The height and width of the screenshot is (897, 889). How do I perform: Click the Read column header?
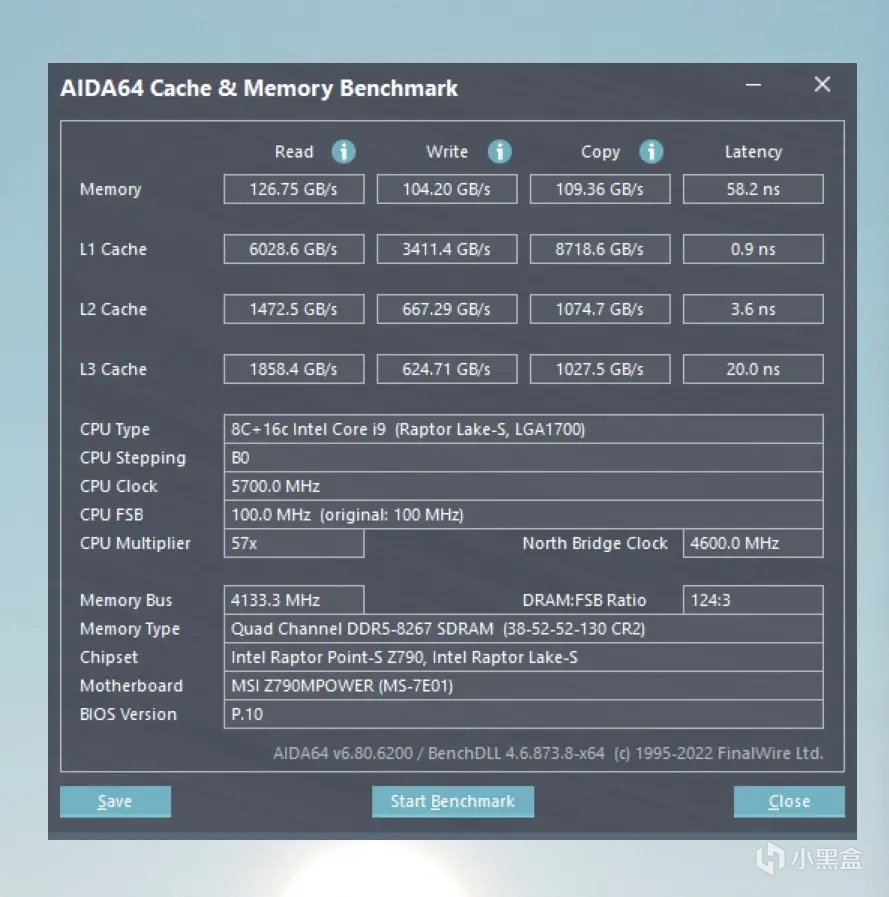pos(294,152)
